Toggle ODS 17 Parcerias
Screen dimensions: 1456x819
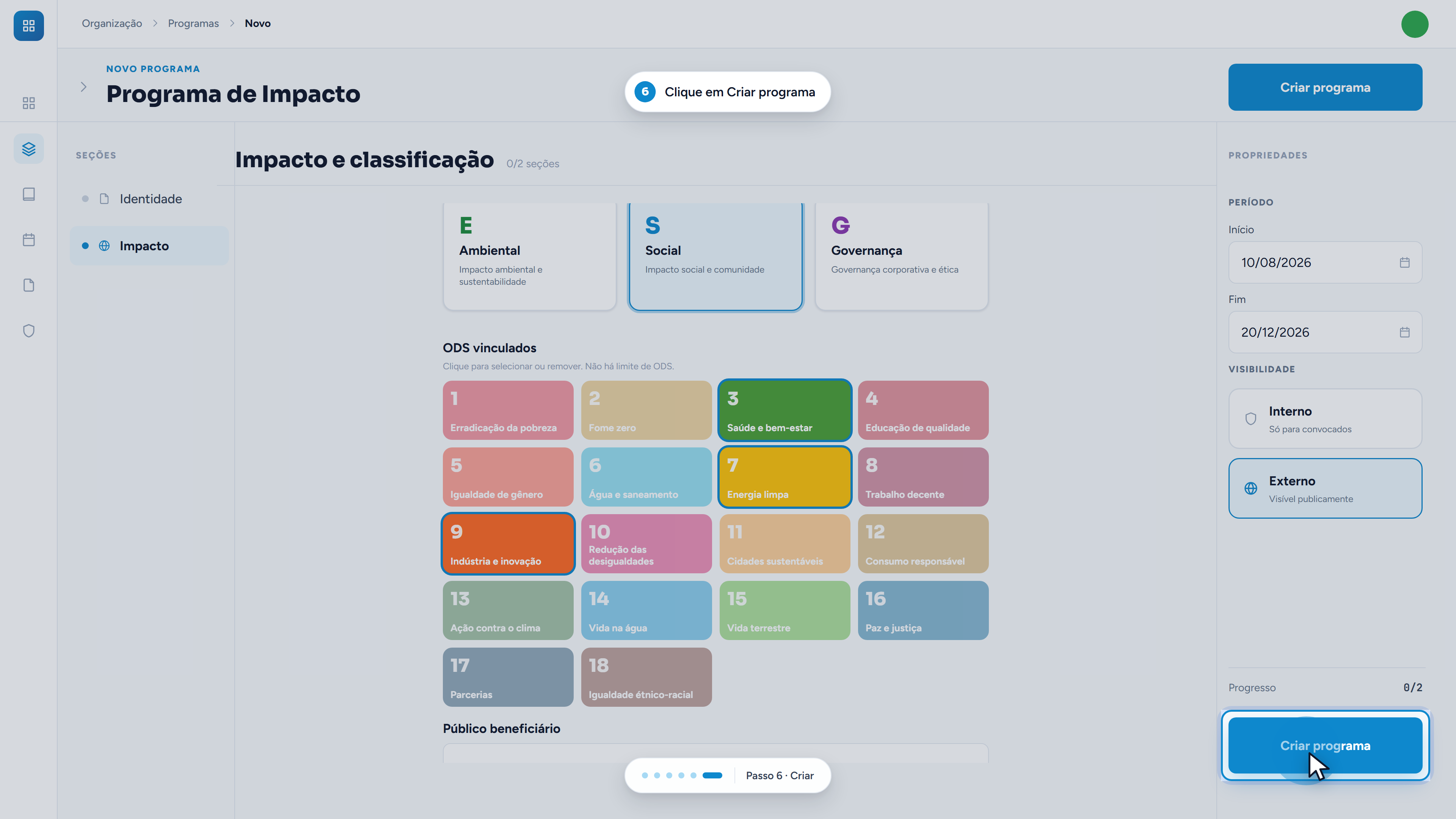pyautogui.click(x=508, y=677)
